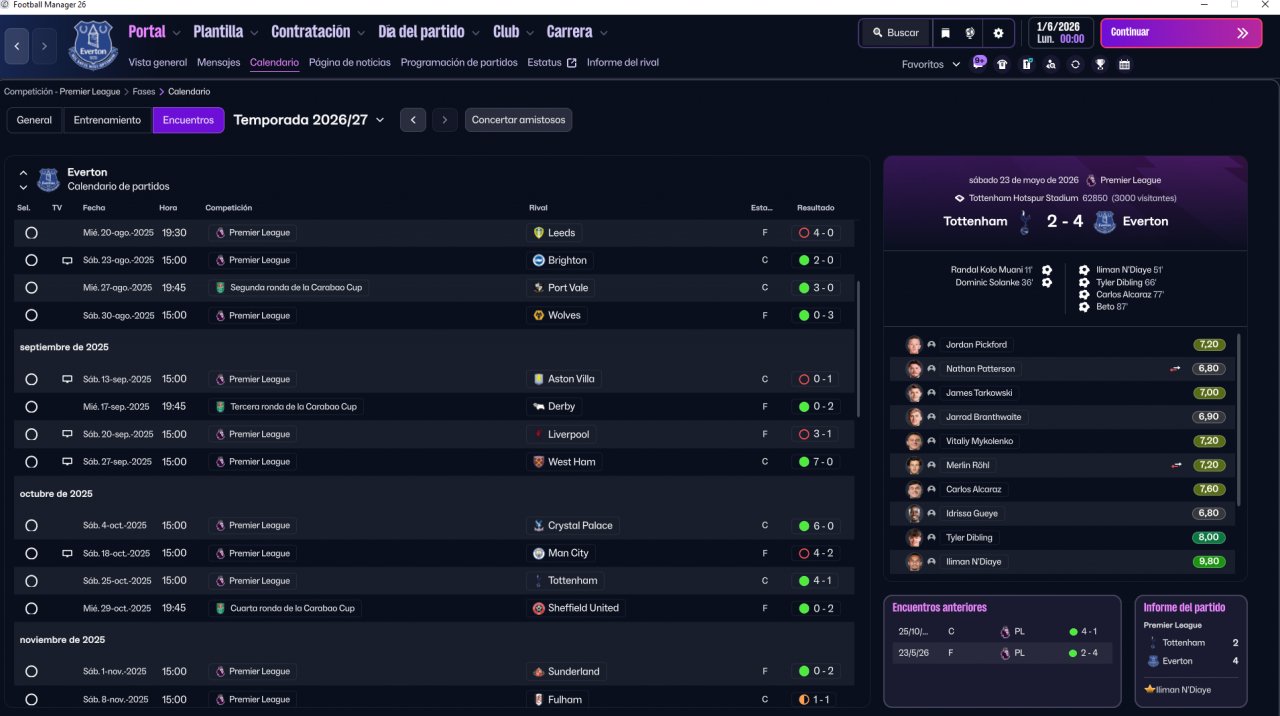Open the Portal menu dropdown
Viewport: 1280px width, 716px height.
[154, 32]
